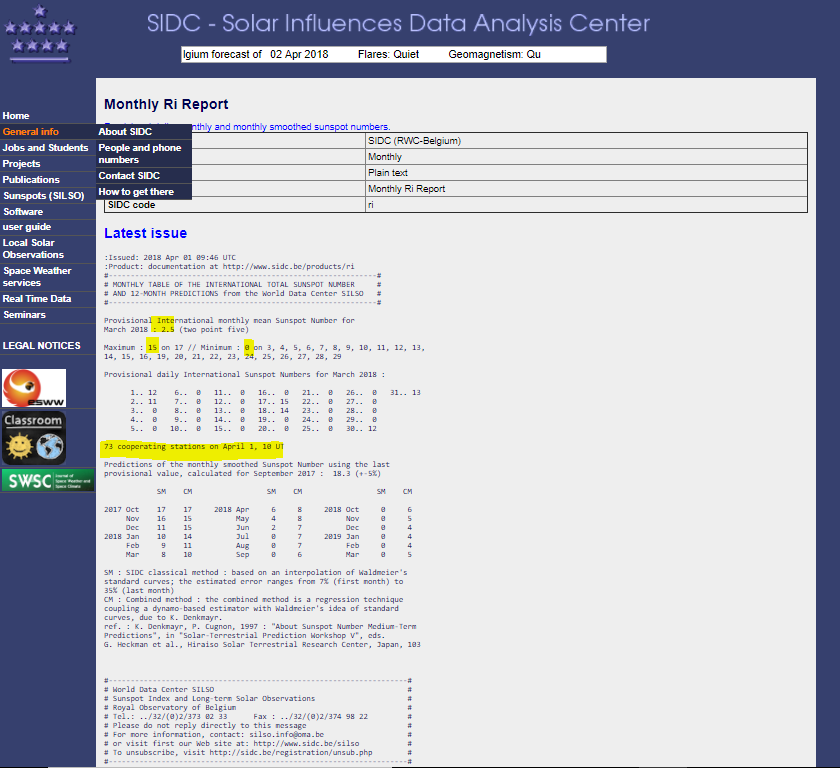Click the highlighted Maximum value 15
Viewport: 840px width, 768px height.
point(152,348)
